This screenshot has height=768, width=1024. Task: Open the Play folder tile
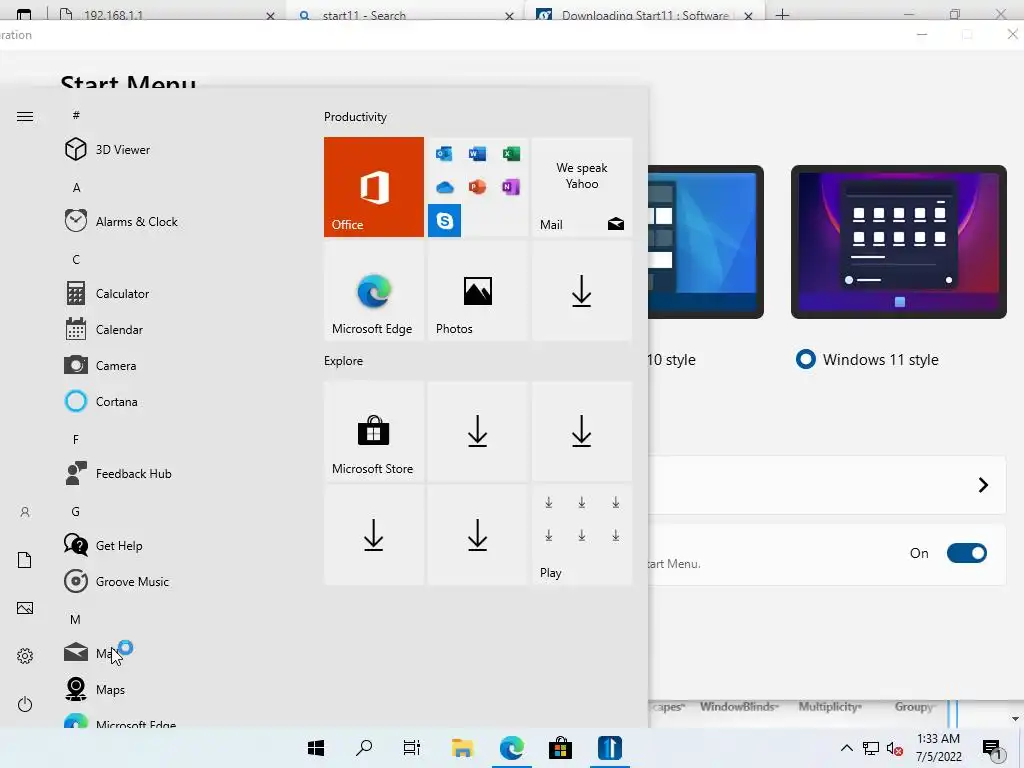582,535
